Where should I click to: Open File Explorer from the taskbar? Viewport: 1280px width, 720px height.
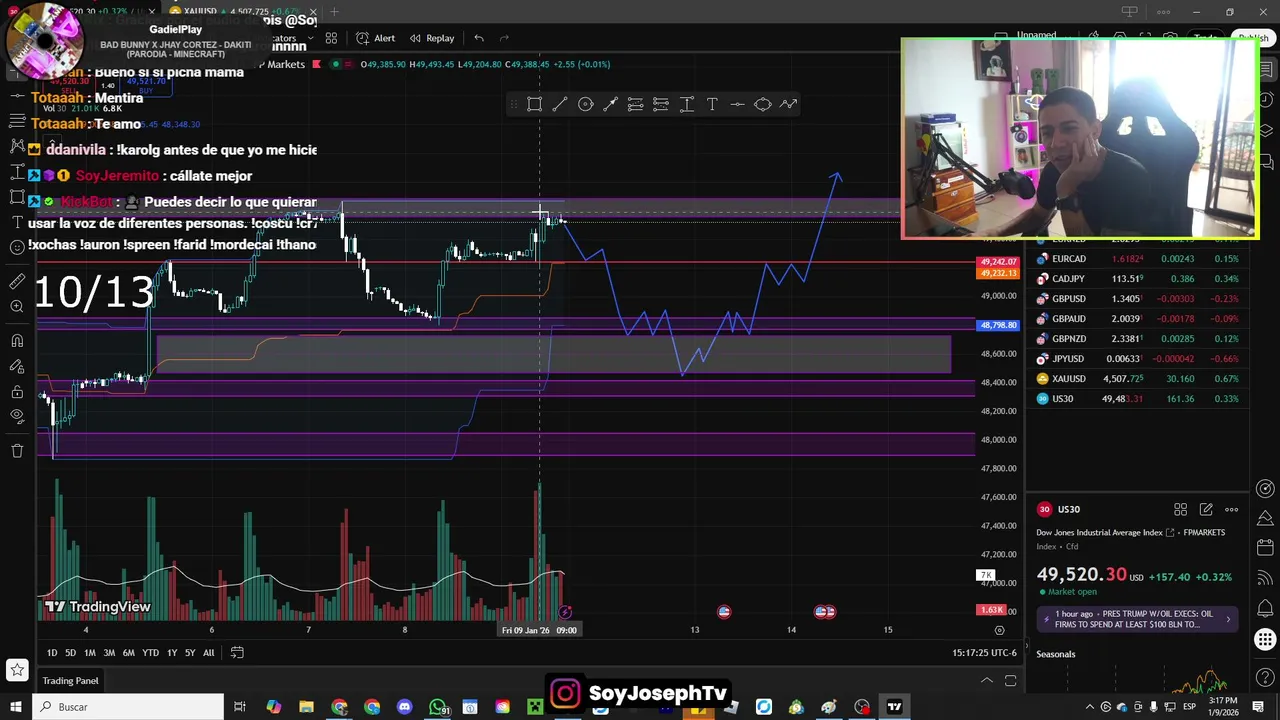306,707
